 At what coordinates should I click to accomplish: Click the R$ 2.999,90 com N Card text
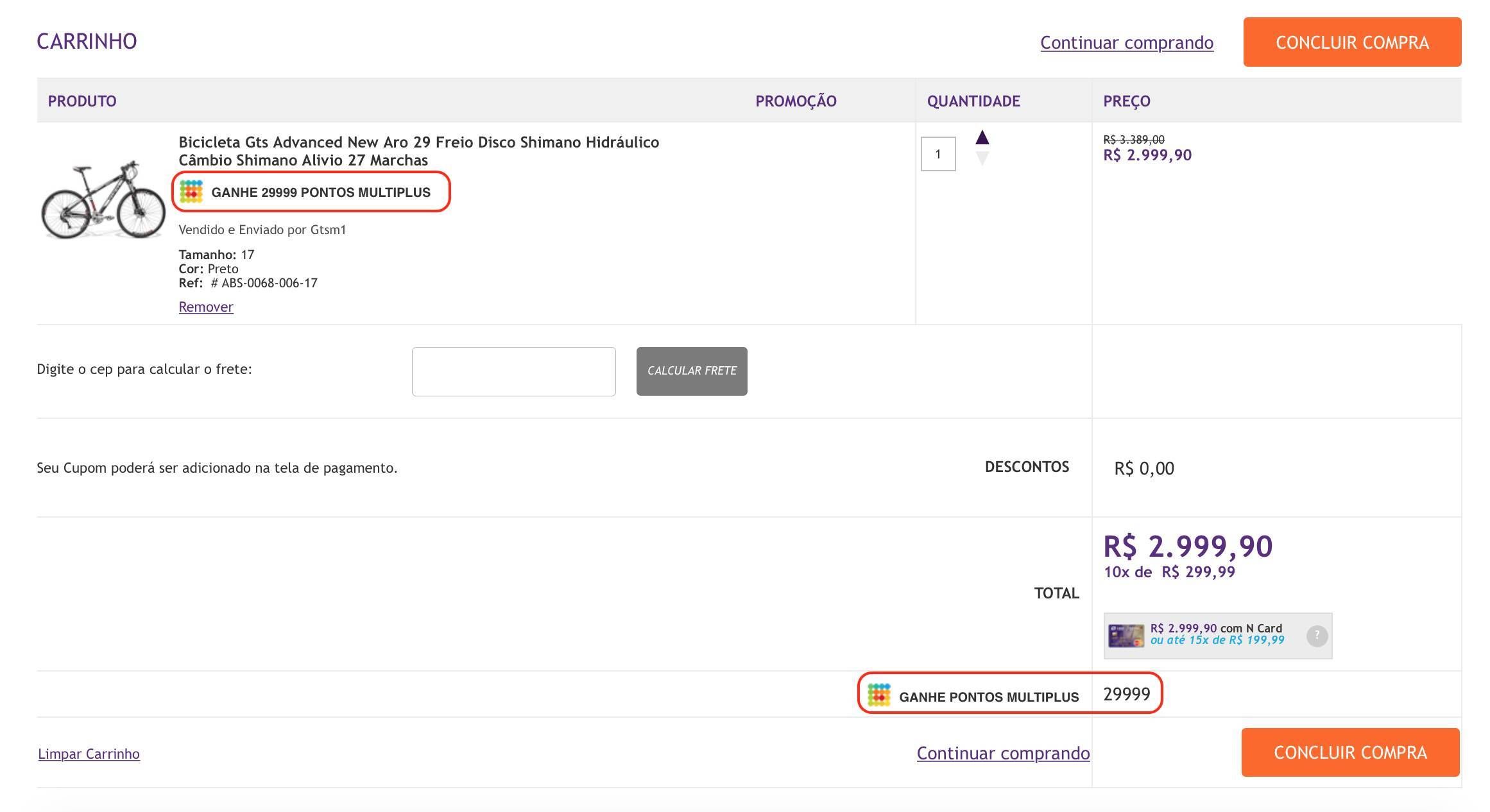[1216, 629]
